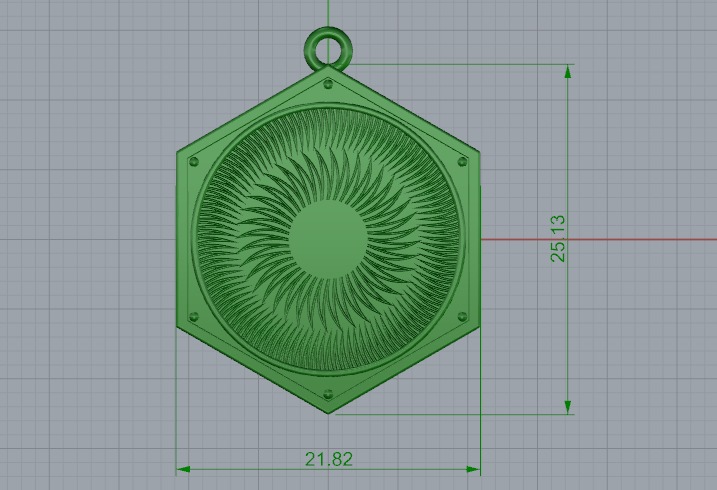Select the 25.13 height dimension text
The width and height of the screenshot is (717, 490).
point(558,239)
